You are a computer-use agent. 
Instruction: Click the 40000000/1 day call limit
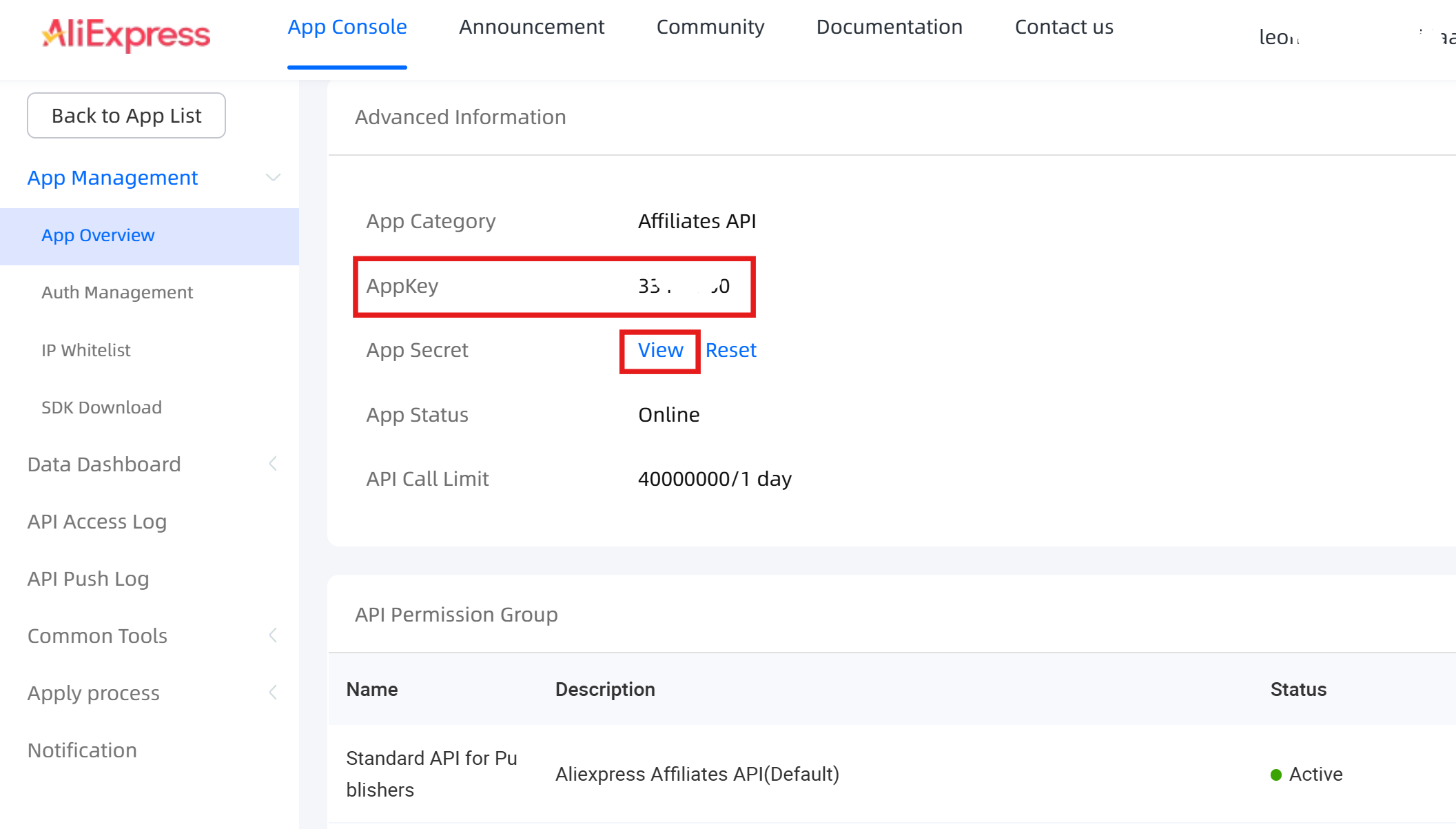tap(715, 479)
